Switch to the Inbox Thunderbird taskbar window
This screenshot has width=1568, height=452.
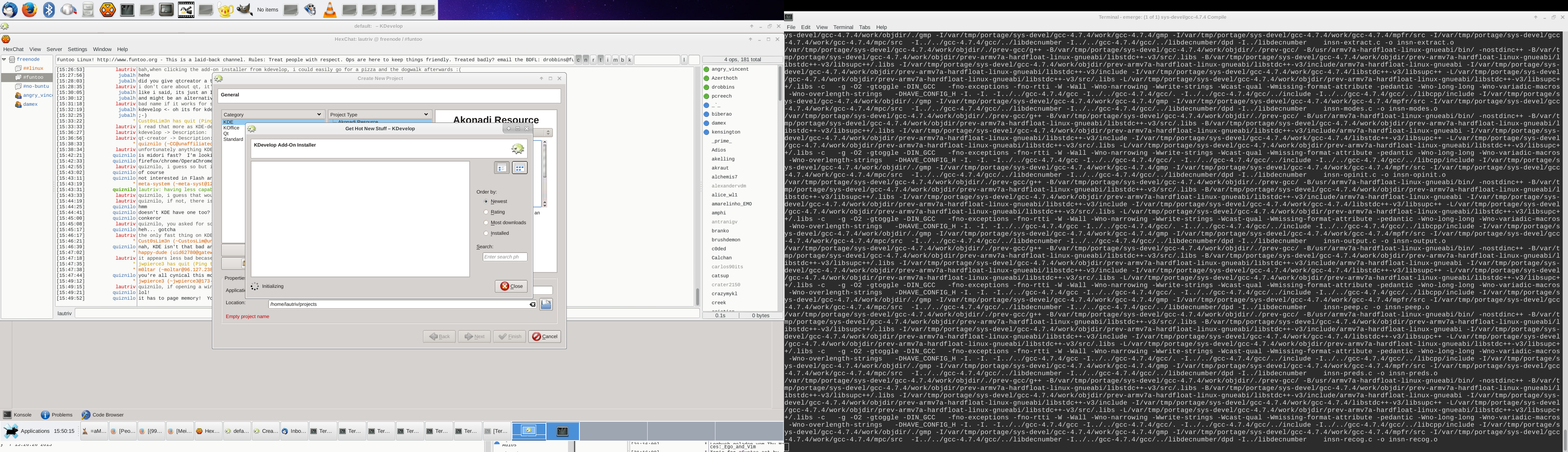coord(294,431)
